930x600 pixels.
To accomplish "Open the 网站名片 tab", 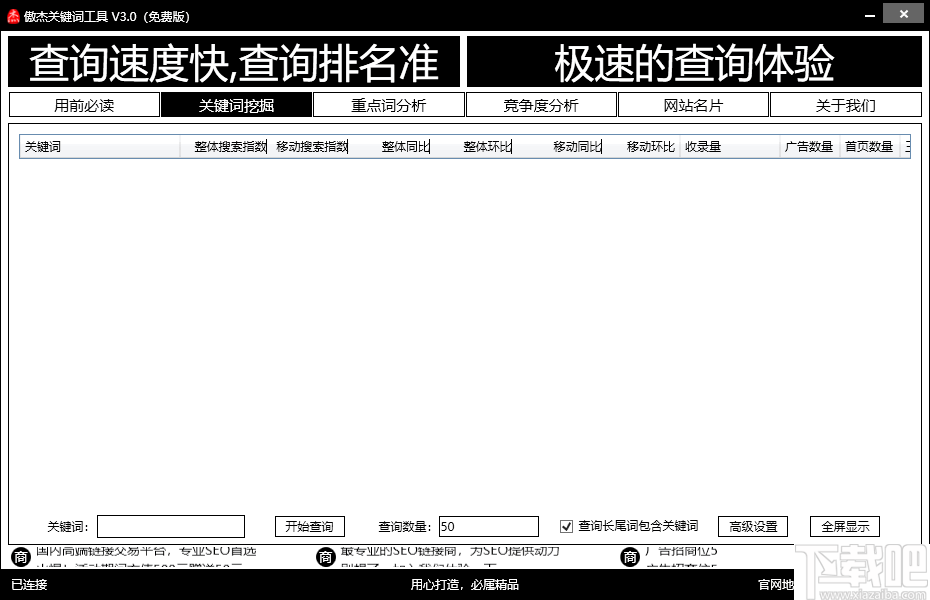I will pyautogui.click(x=693, y=104).
